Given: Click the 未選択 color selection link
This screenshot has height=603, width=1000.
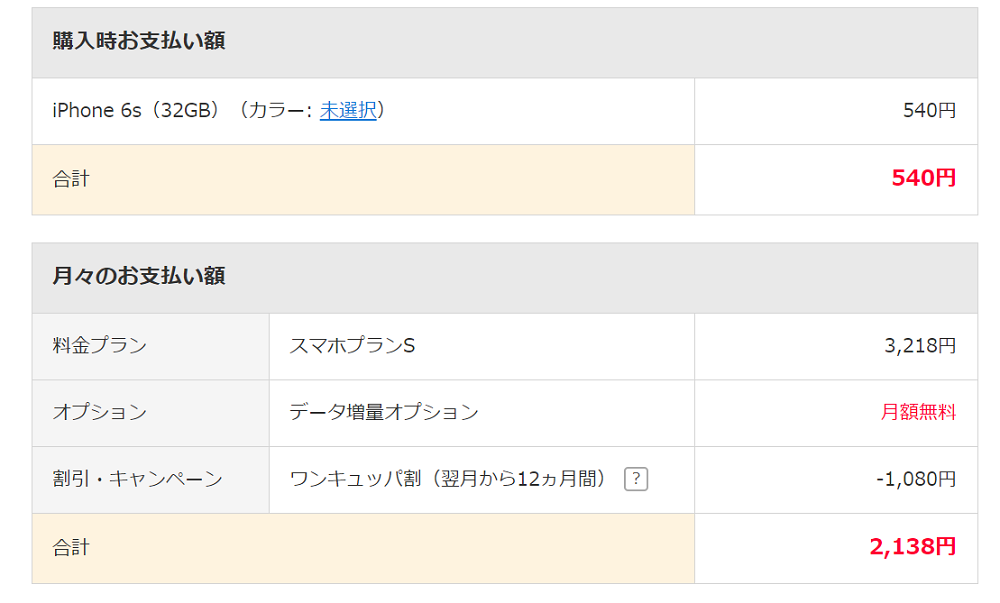Looking at the screenshot, I should (x=348, y=111).
